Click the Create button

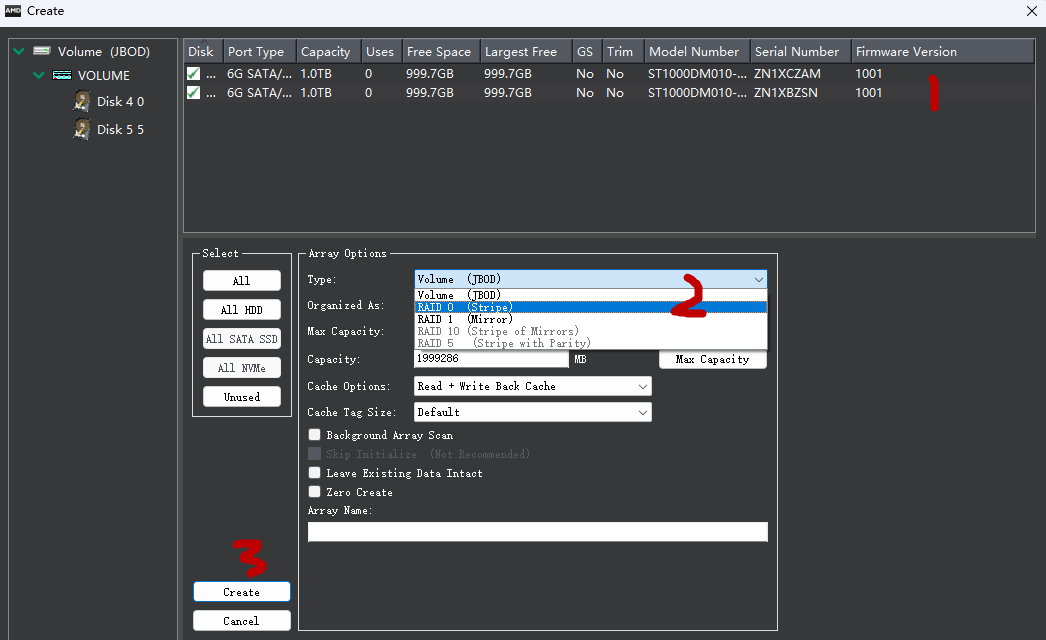pos(241,592)
